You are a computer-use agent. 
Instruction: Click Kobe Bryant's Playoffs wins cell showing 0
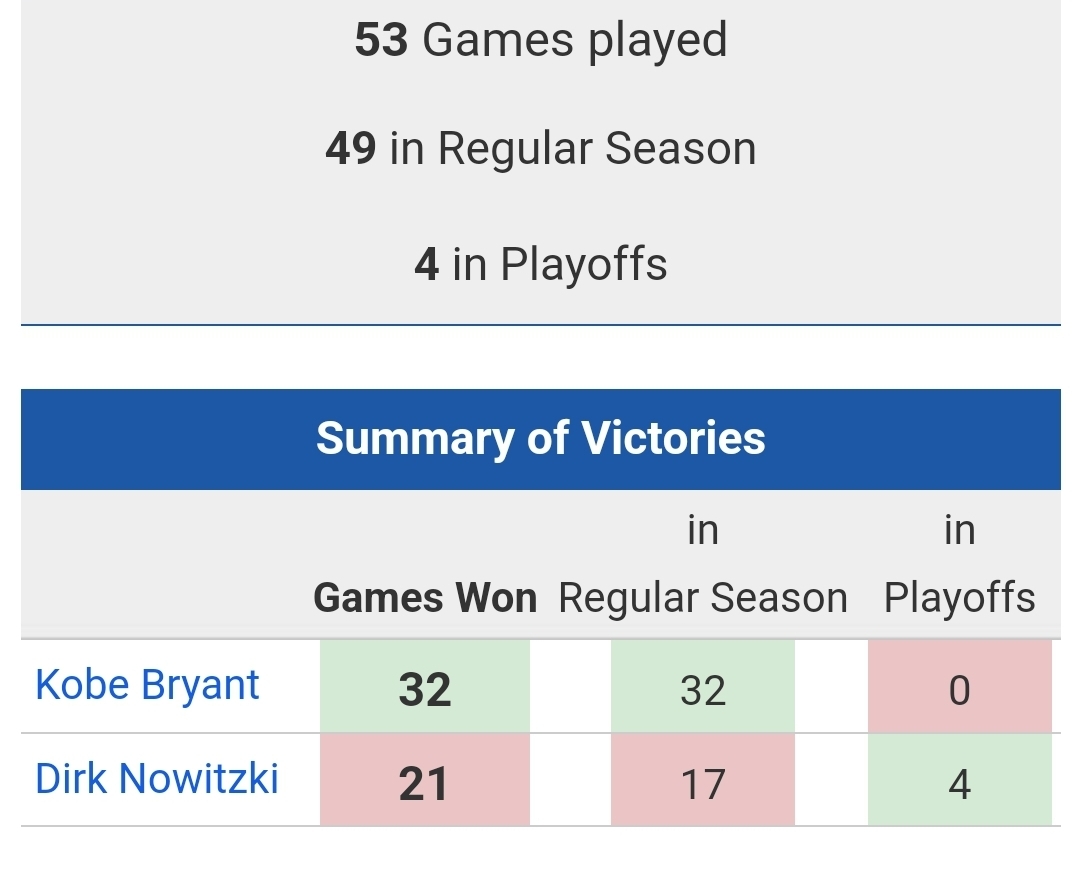tap(959, 689)
